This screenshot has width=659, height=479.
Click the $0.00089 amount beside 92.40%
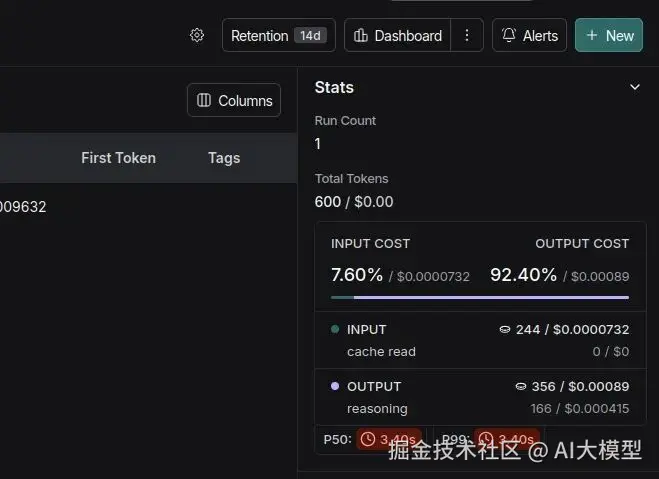coord(600,276)
